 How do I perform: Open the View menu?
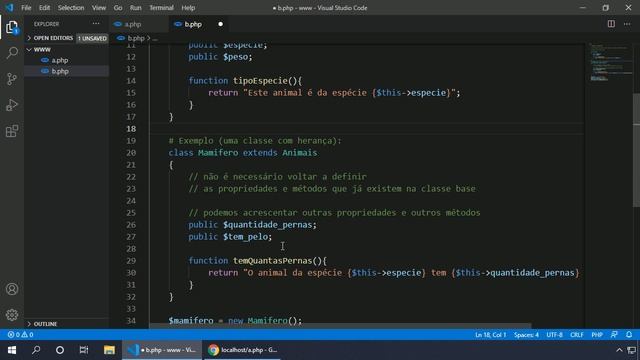98,8
